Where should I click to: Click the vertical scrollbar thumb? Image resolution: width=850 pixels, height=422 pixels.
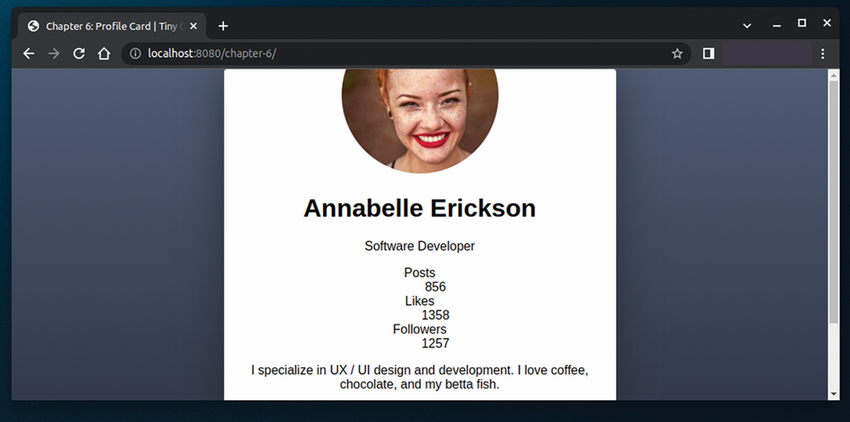[834, 202]
